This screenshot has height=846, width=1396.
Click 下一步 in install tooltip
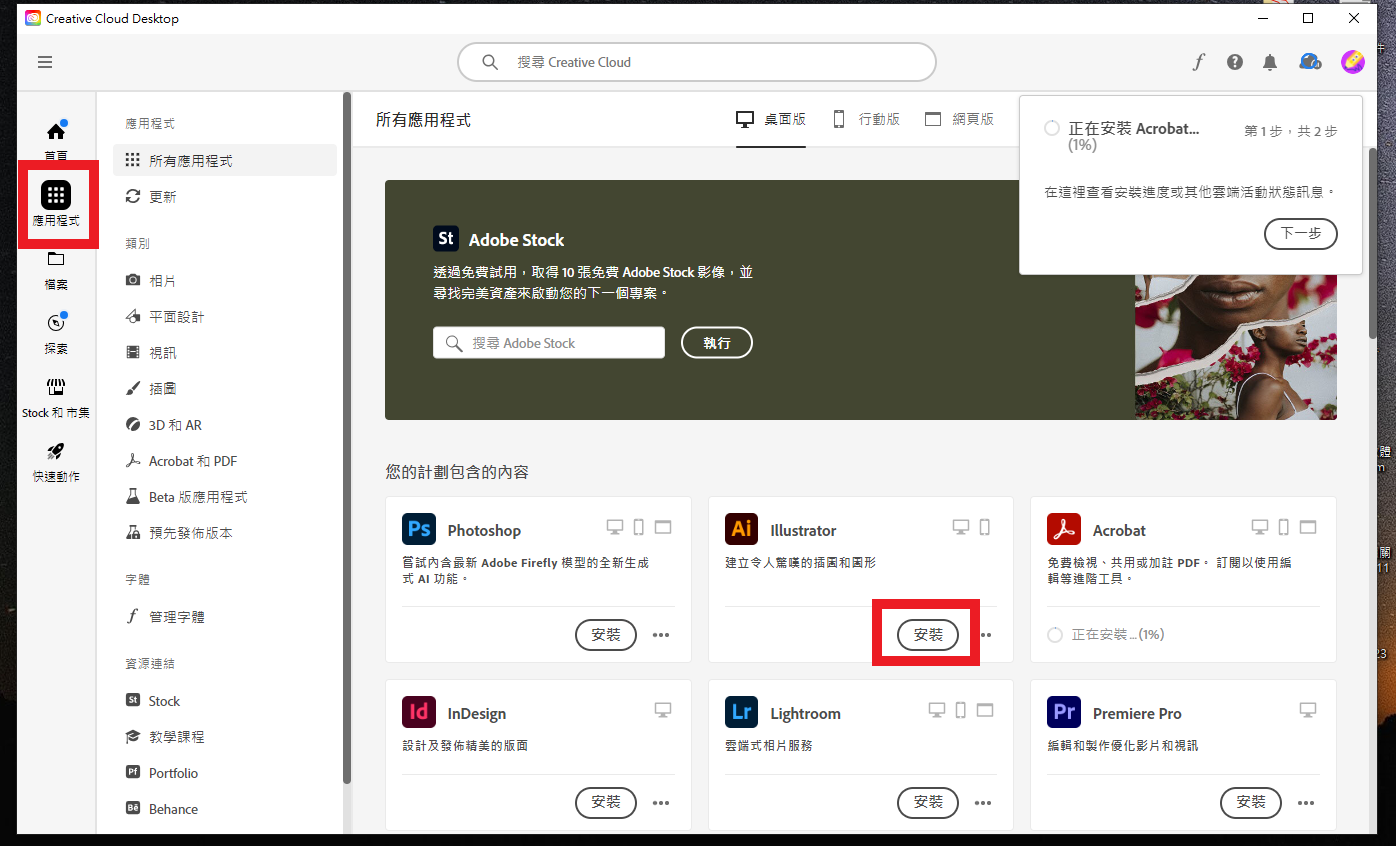click(1301, 233)
